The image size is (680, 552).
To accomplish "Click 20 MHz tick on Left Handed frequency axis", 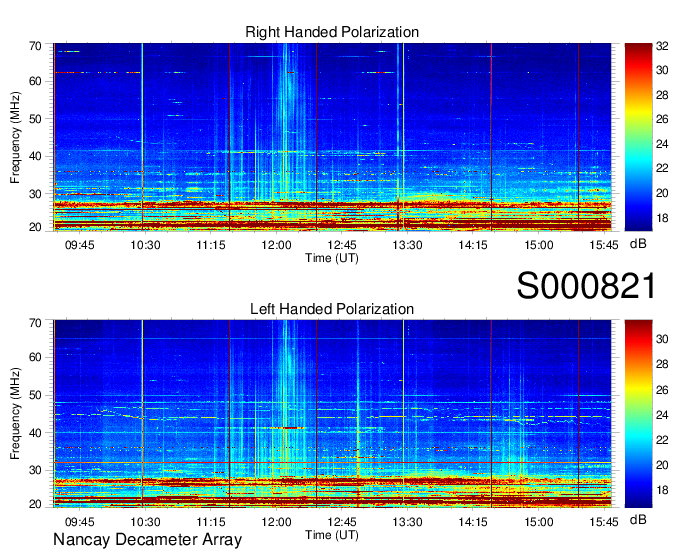I will pyautogui.click(x=35, y=504).
